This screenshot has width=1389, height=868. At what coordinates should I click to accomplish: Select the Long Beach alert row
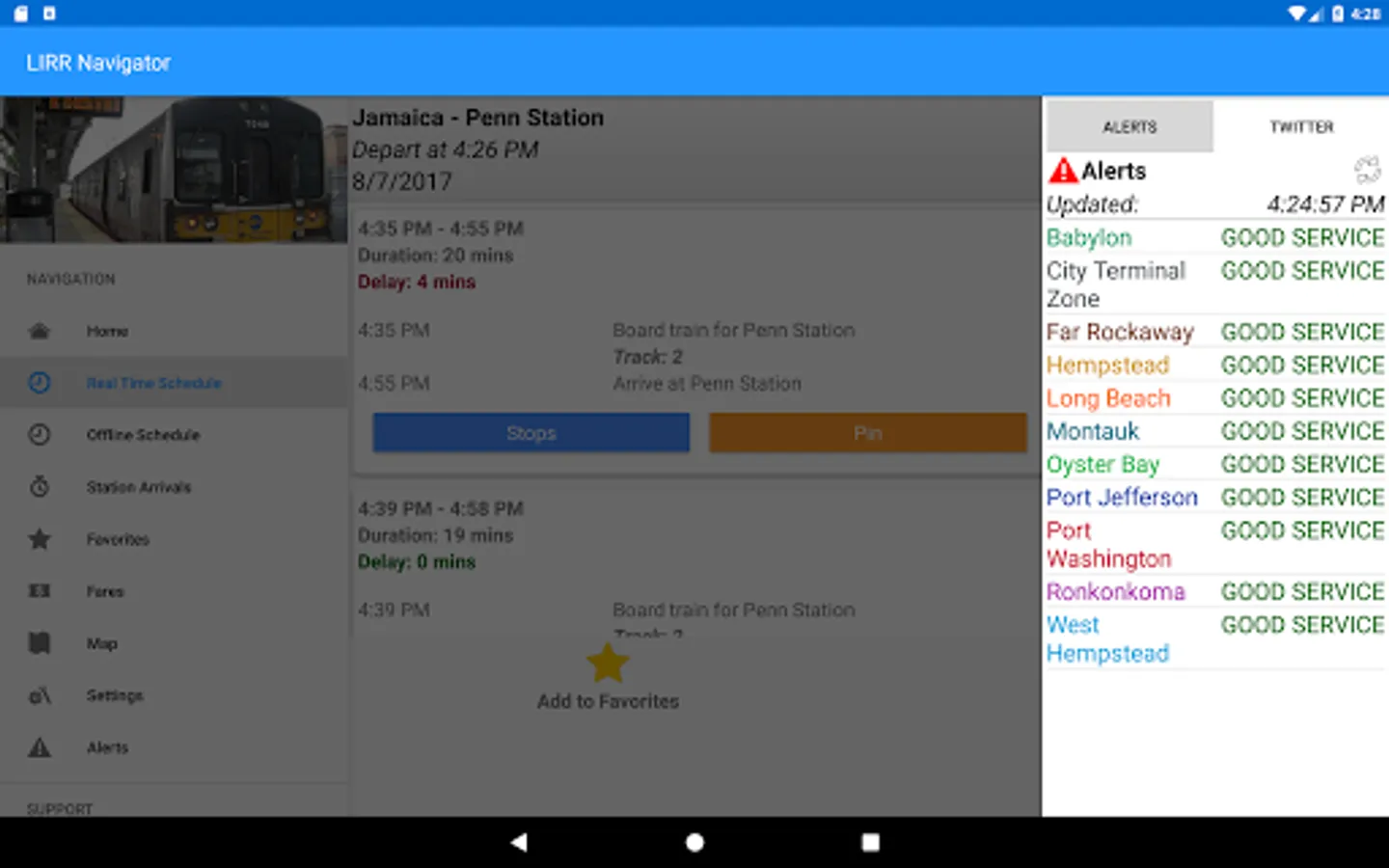click(x=1215, y=398)
